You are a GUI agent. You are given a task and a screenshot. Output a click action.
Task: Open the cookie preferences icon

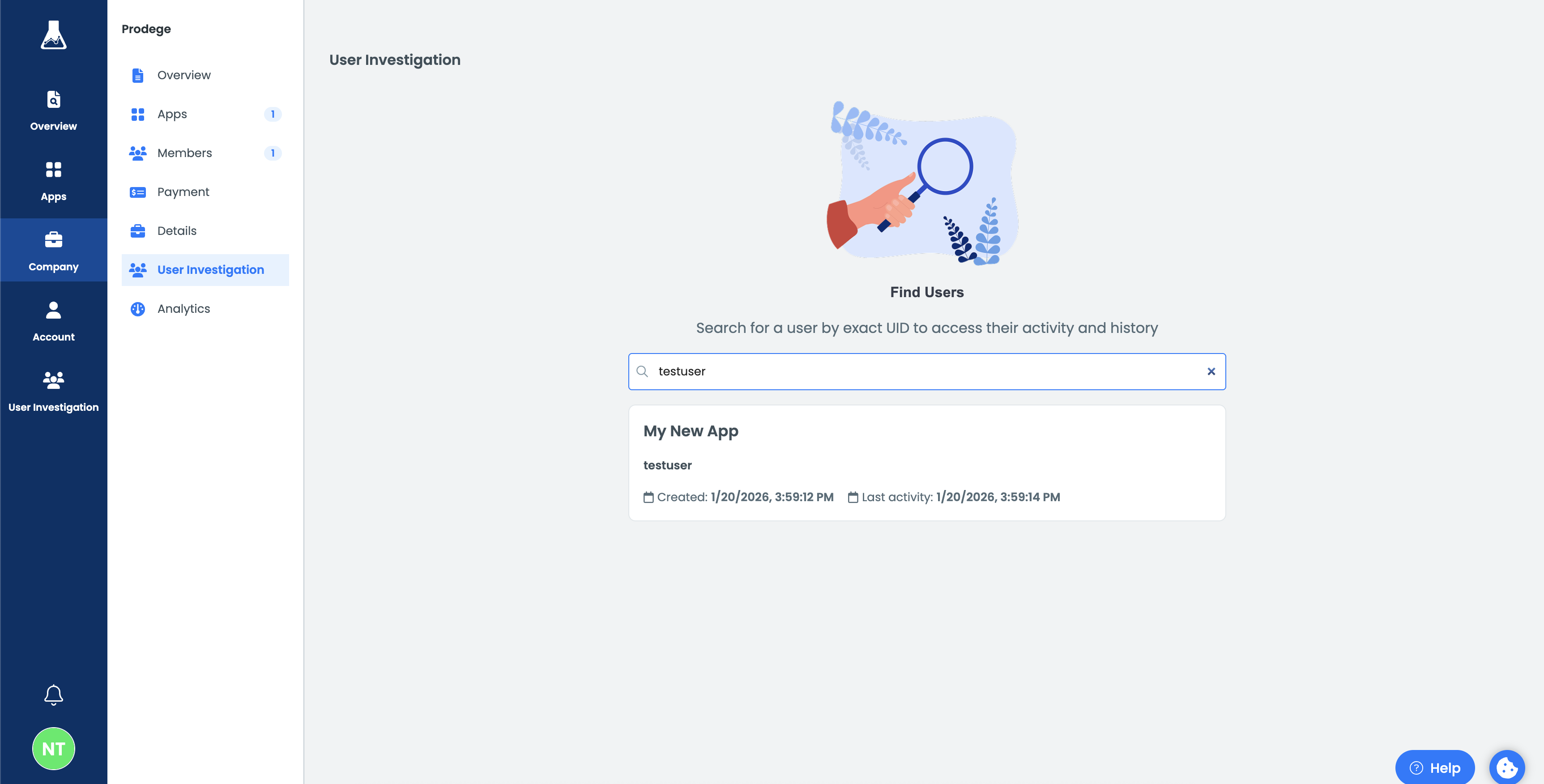point(1506,767)
